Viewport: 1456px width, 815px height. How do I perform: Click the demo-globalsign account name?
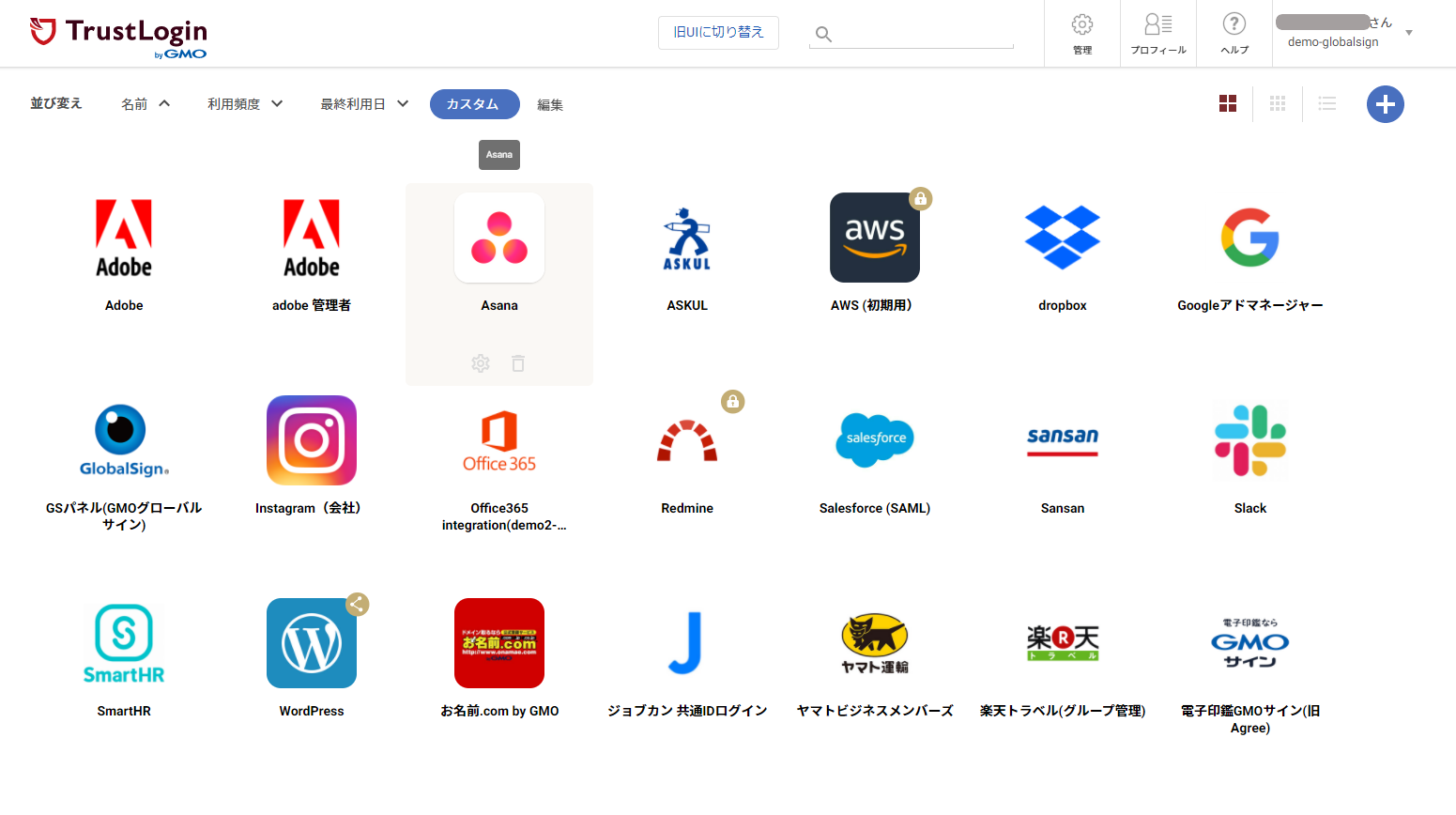click(x=1333, y=42)
